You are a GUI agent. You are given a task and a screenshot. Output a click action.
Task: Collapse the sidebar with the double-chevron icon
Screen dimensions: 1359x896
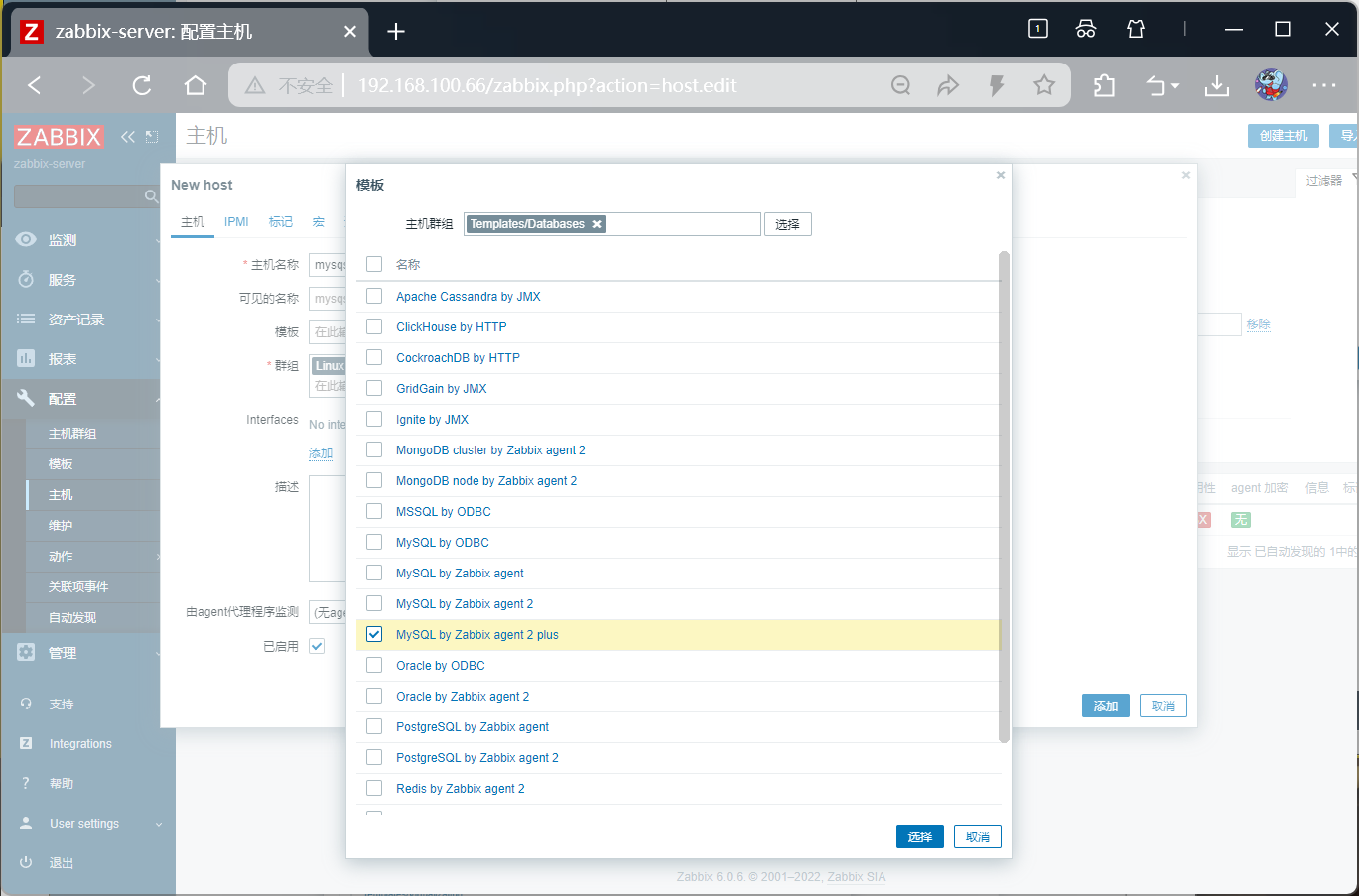click(x=127, y=137)
